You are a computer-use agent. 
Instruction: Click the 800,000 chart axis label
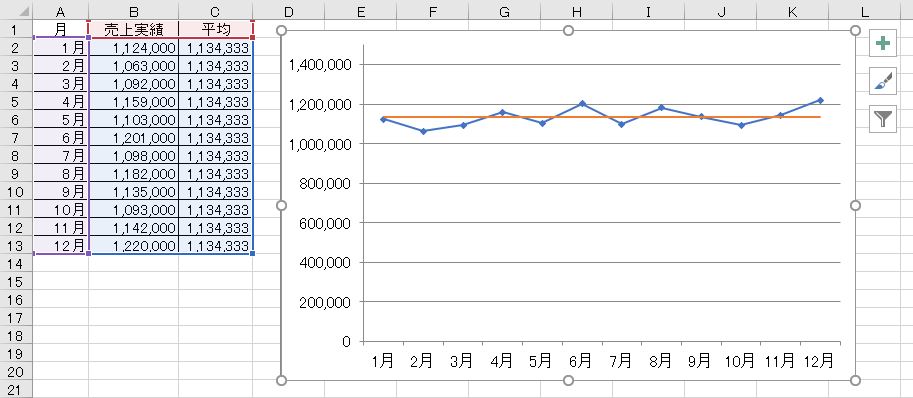(x=325, y=183)
